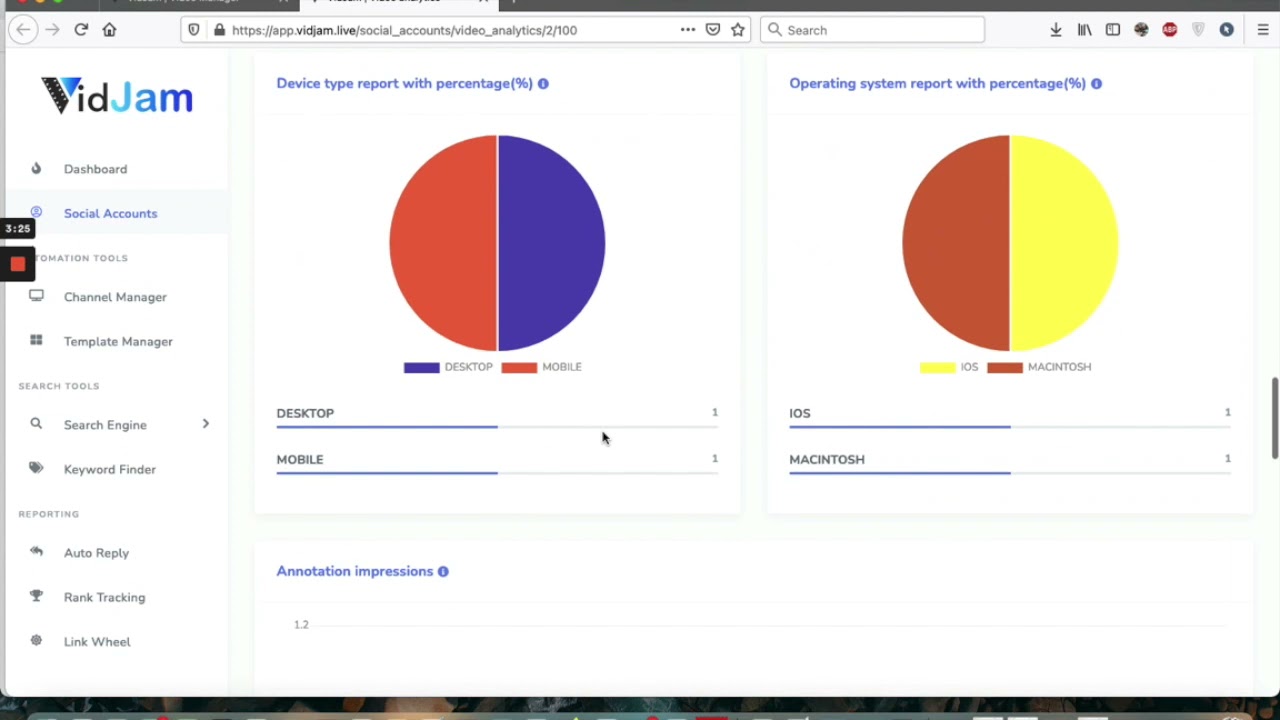Toggle DESKTOP legend swatch in device chart
The image size is (1280, 720).
coord(421,367)
